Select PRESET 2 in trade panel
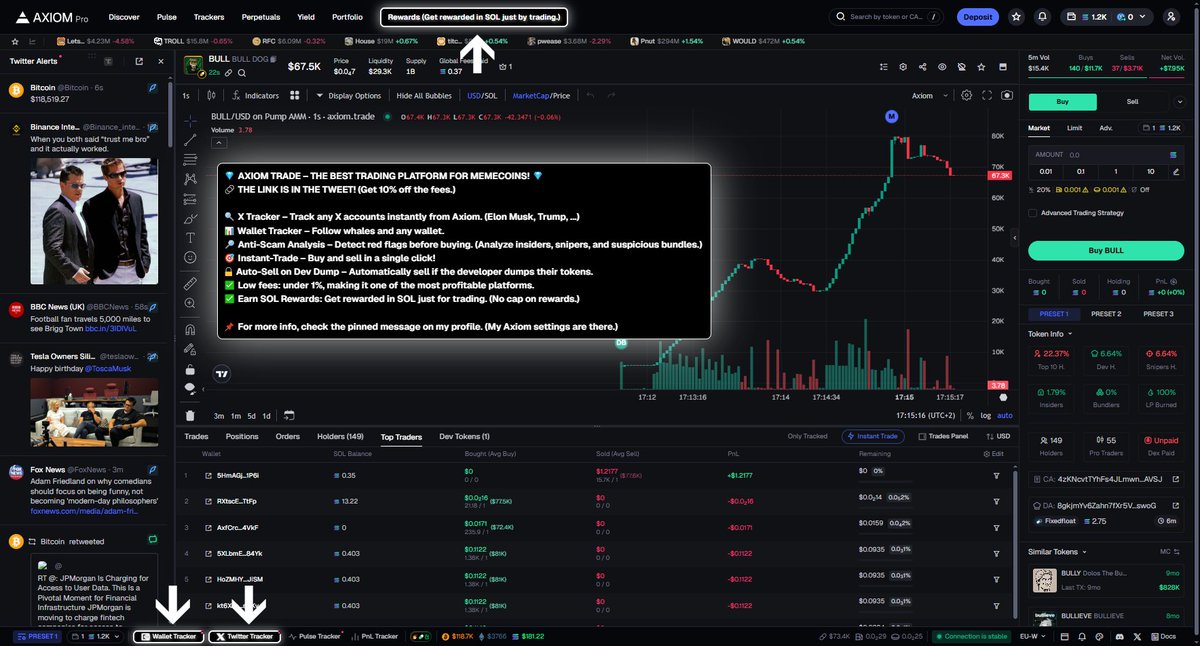 click(x=1106, y=314)
